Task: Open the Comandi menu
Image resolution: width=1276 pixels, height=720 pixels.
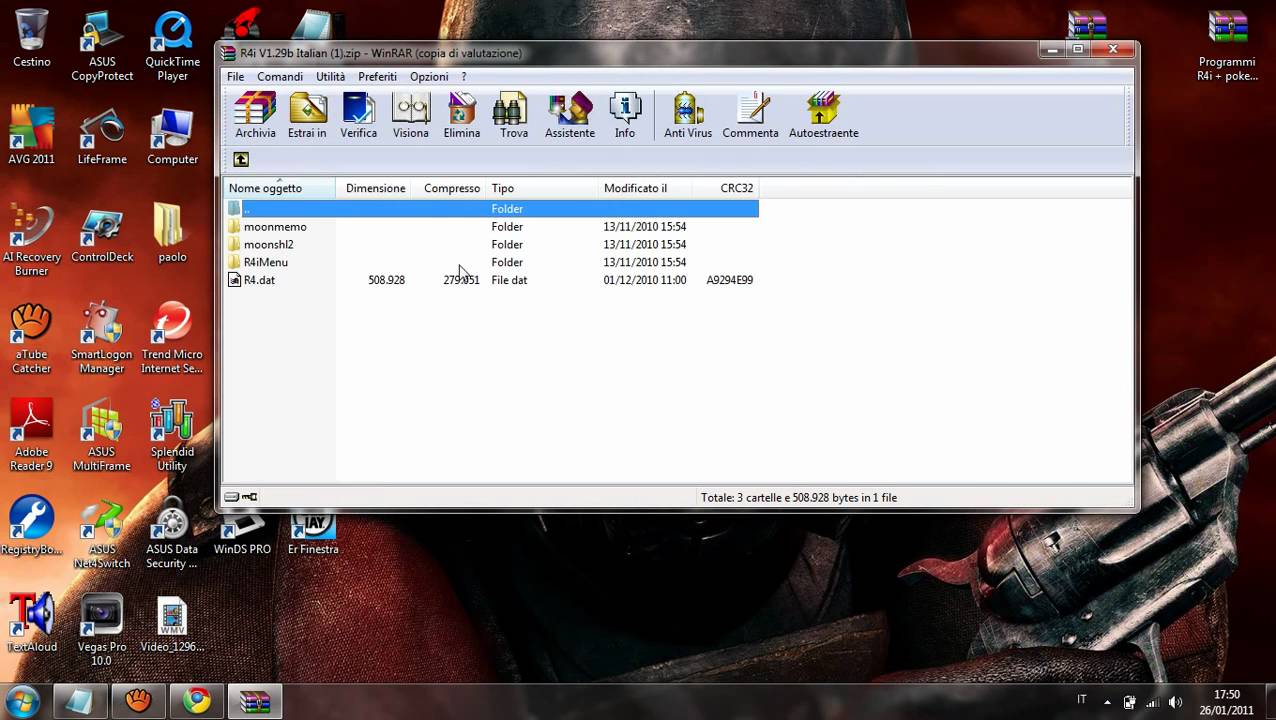Action: coord(280,77)
